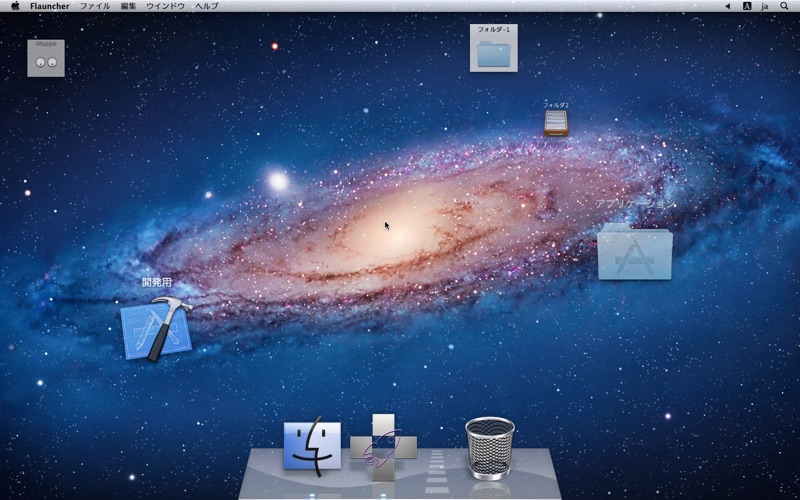800x500 pixels.
Task: Open the 編集 menu
Action: coord(128,6)
